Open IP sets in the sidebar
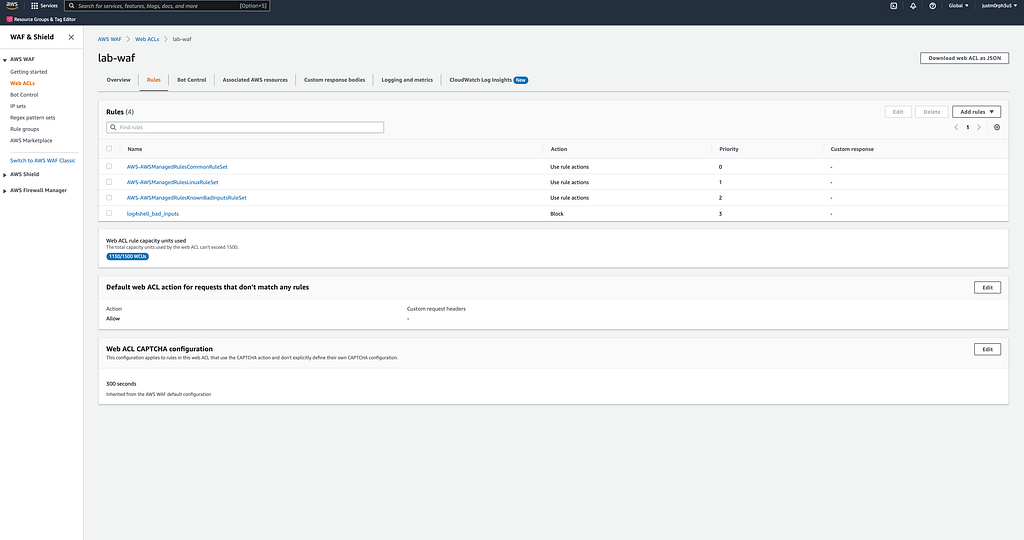Viewport: 1024px width, 540px height. point(18,106)
